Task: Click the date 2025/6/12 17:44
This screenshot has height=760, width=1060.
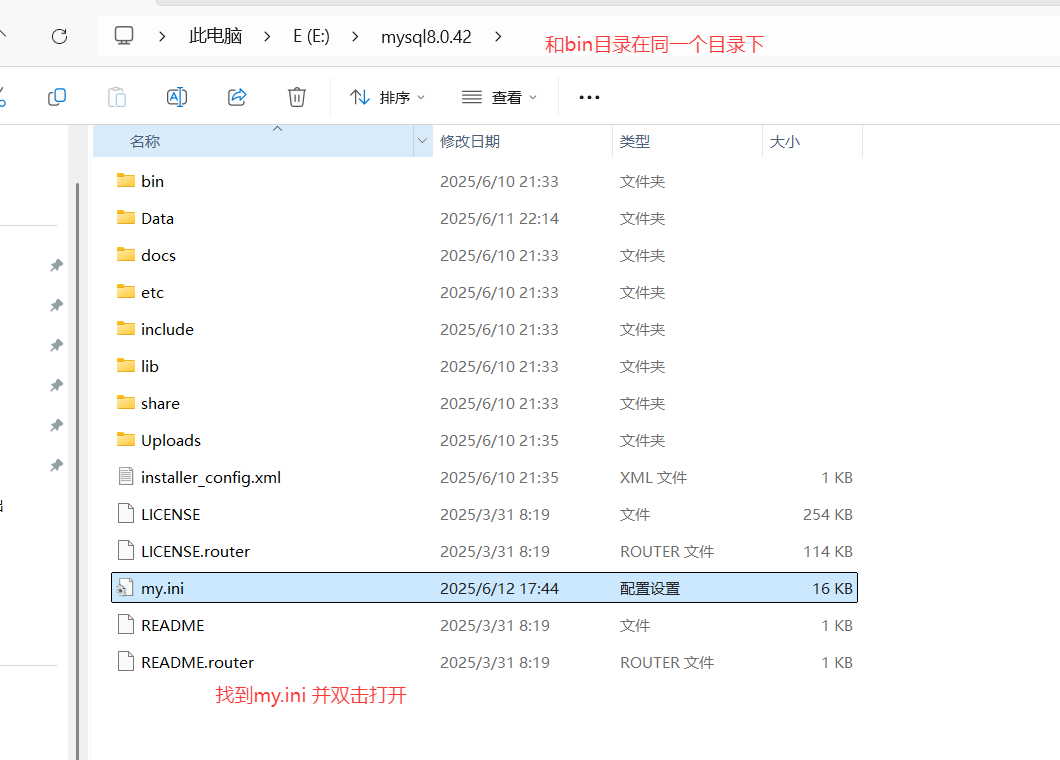Action: pyautogui.click(x=499, y=588)
